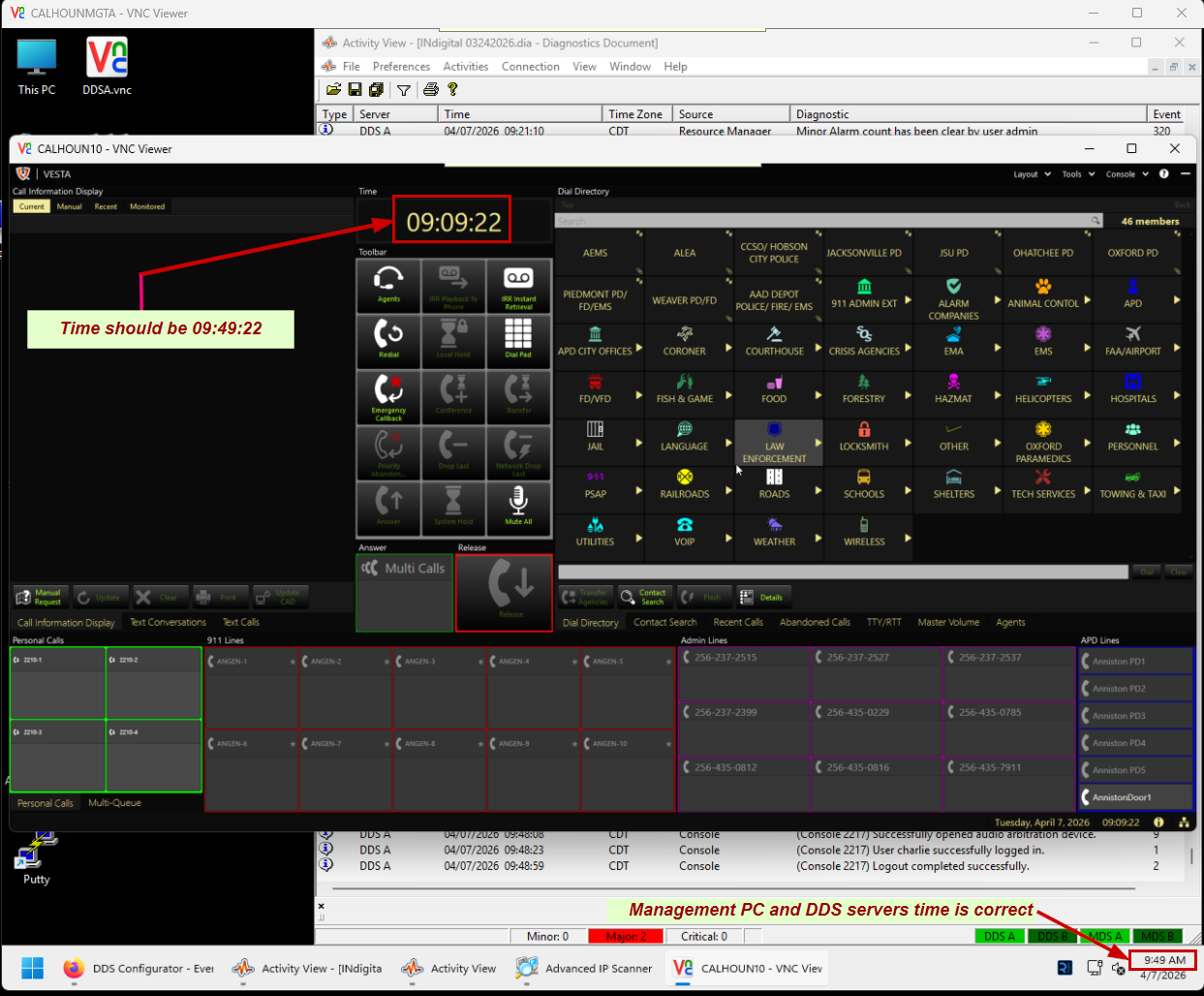Open the COURTHOUSE gavel folder
Image resolution: width=1204 pixels, height=996 pixels.
click(x=775, y=342)
